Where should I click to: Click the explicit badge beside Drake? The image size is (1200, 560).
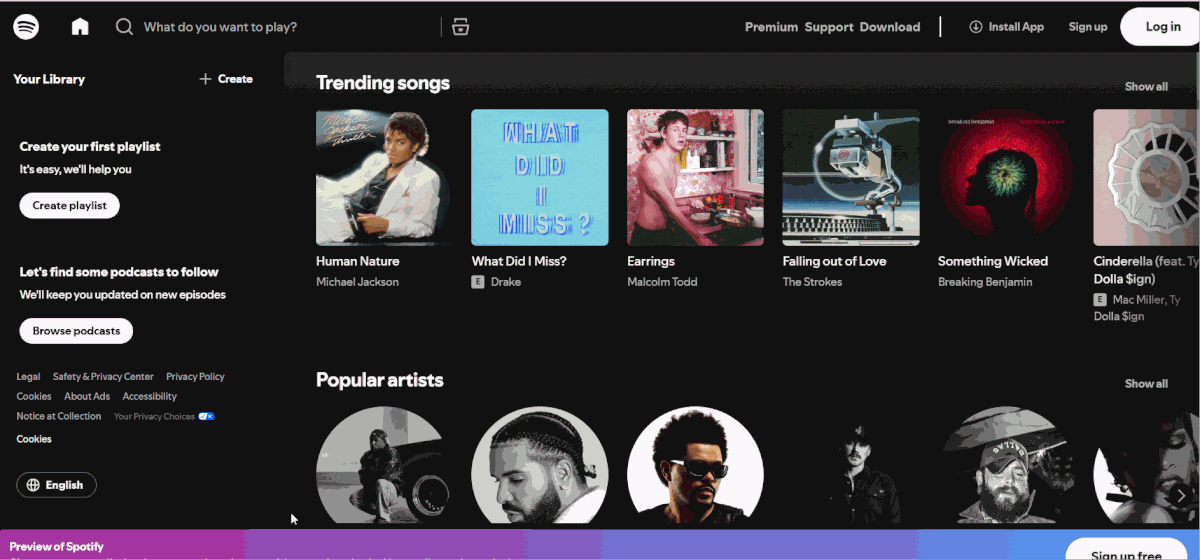point(478,282)
